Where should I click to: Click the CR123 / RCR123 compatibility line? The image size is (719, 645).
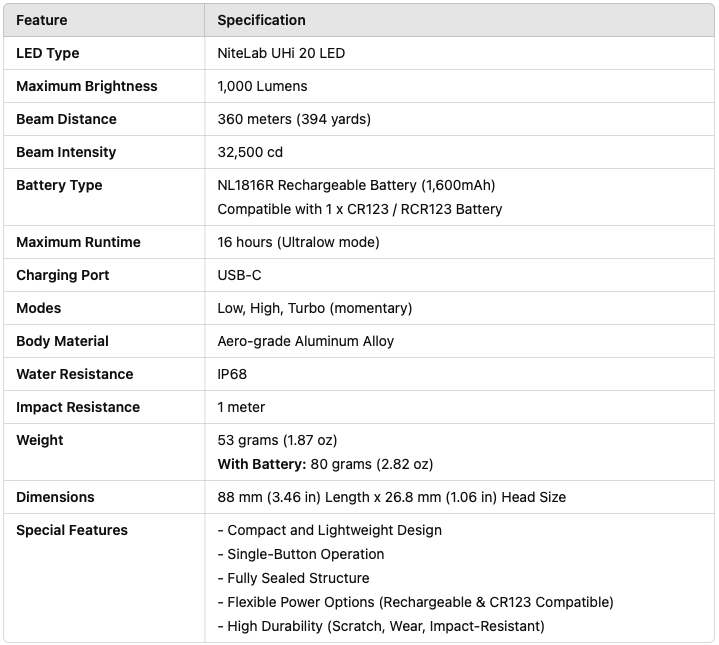[x=359, y=209]
